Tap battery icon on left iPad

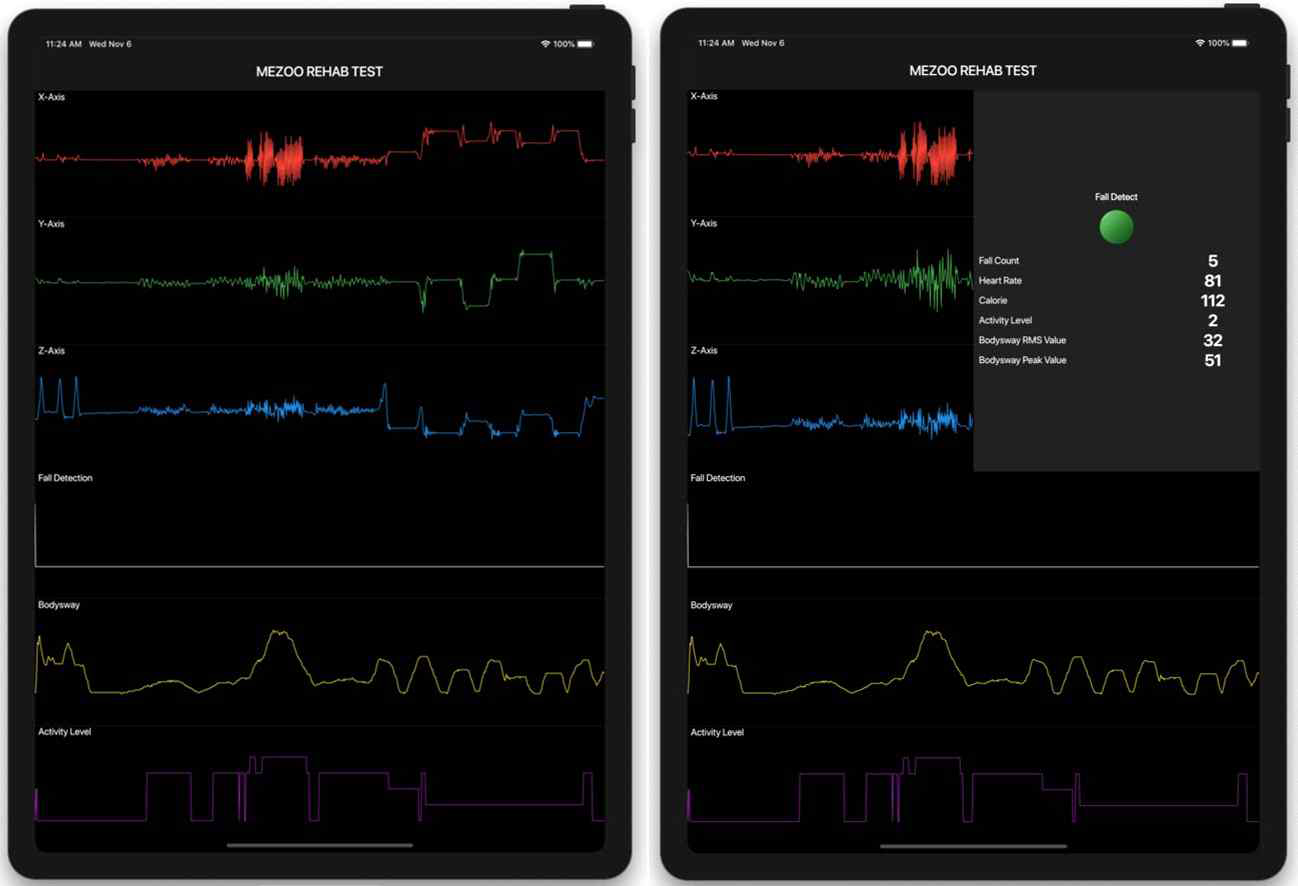click(x=585, y=44)
